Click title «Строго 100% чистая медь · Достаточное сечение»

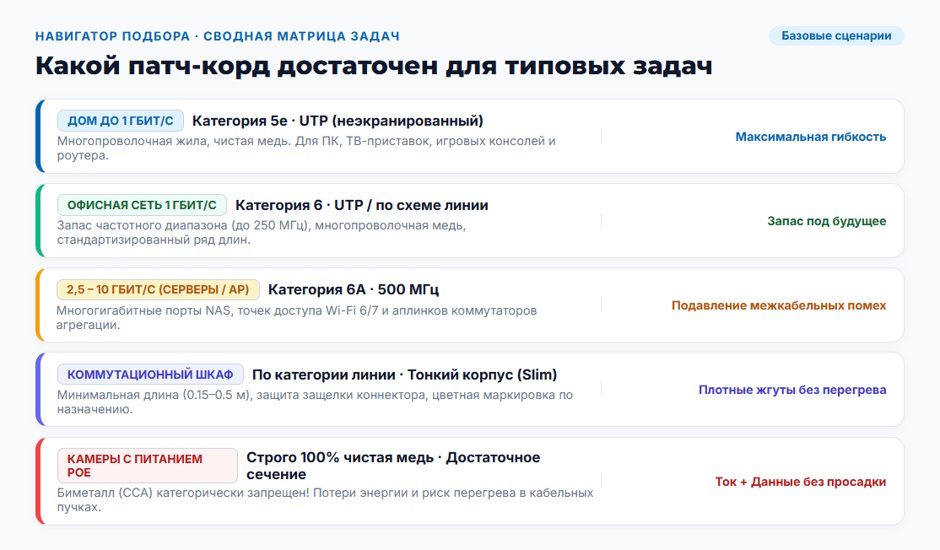coord(393,465)
